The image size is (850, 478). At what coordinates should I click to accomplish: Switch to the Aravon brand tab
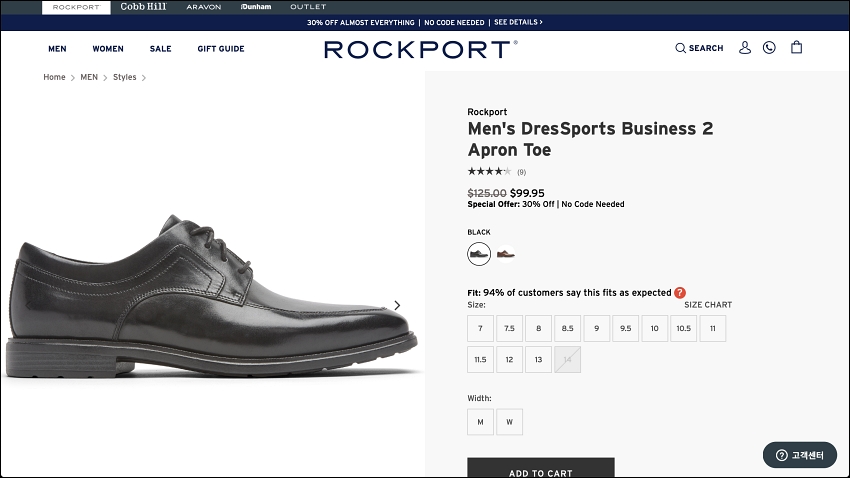pos(204,7)
